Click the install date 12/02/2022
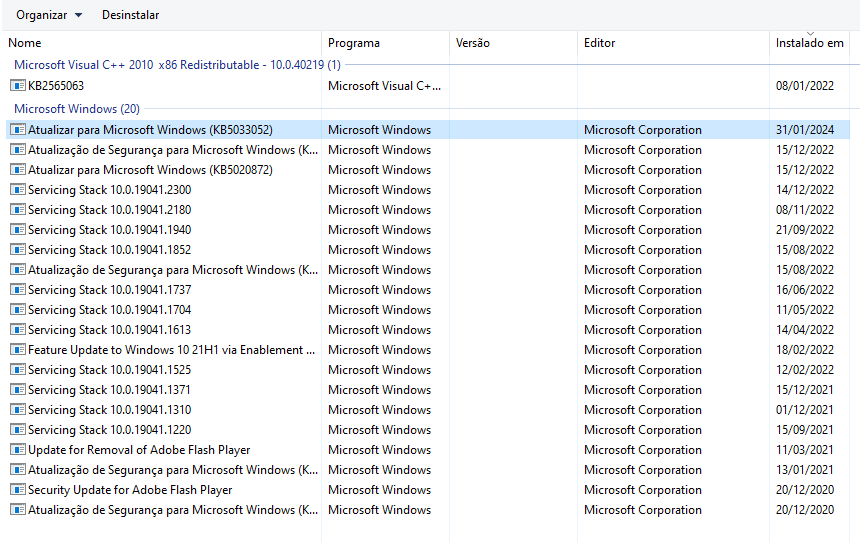 click(x=805, y=370)
